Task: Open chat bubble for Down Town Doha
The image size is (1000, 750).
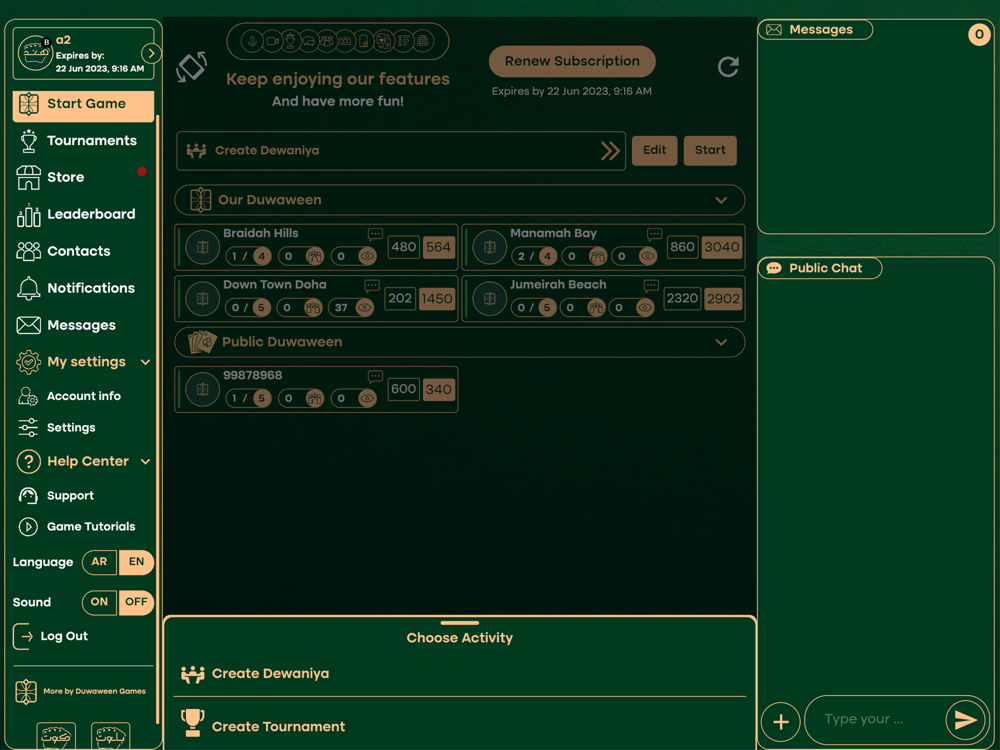Action: pos(372,285)
